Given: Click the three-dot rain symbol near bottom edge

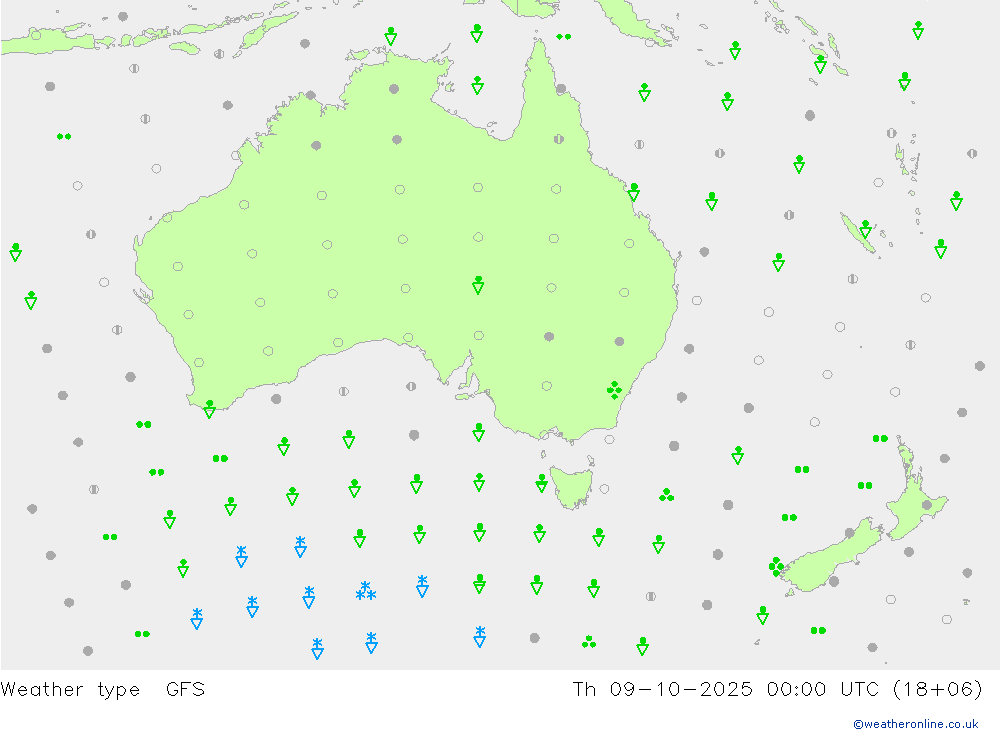Looking at the screenshot, I should pos(589,642).
